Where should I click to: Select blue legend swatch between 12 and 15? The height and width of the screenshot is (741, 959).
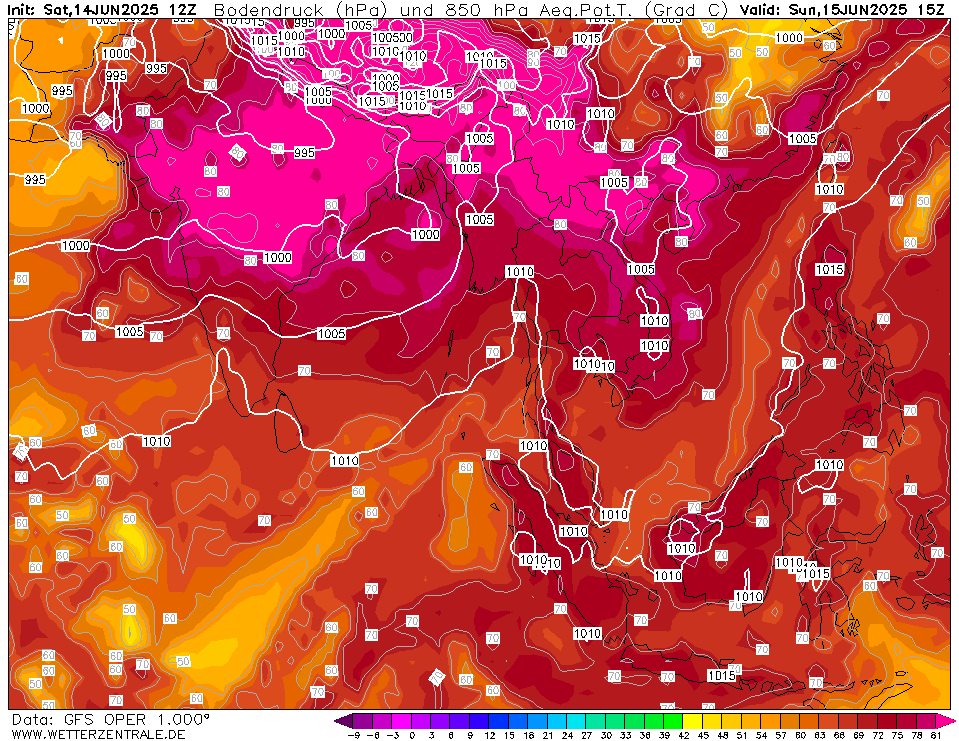[x=498, y=721]
